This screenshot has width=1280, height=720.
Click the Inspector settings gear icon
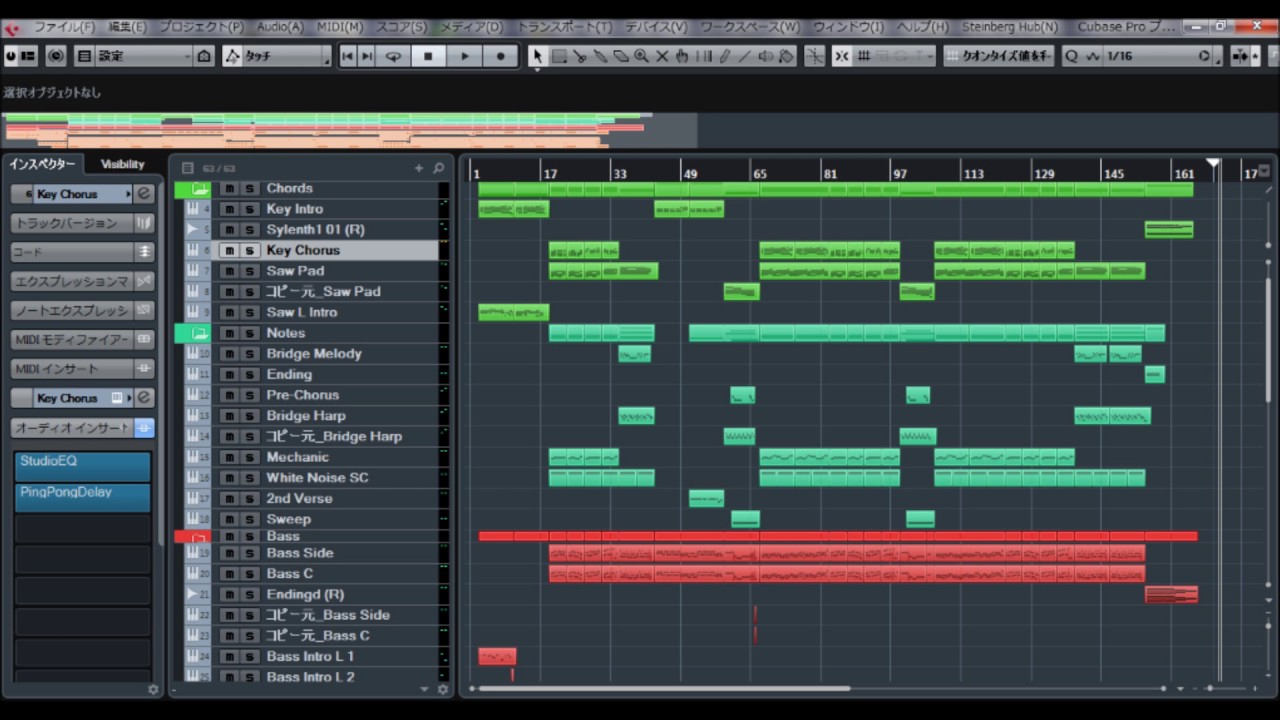(153, 689)
